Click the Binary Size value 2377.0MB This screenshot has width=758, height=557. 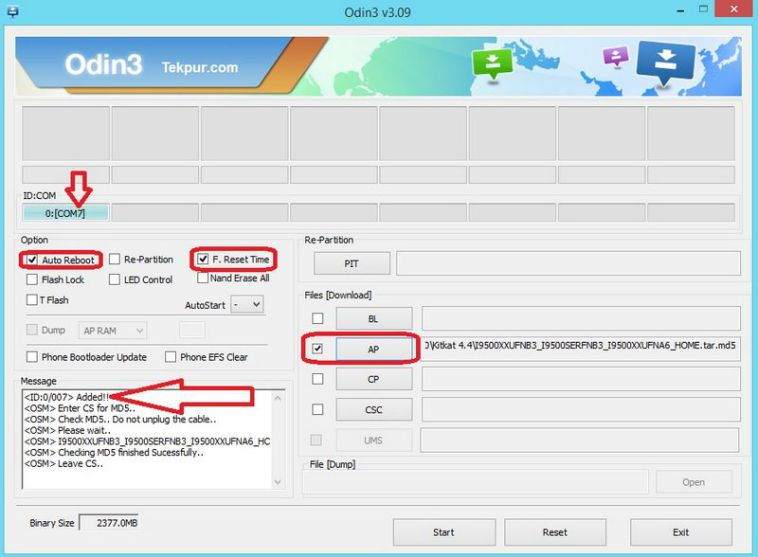(109, 523)
